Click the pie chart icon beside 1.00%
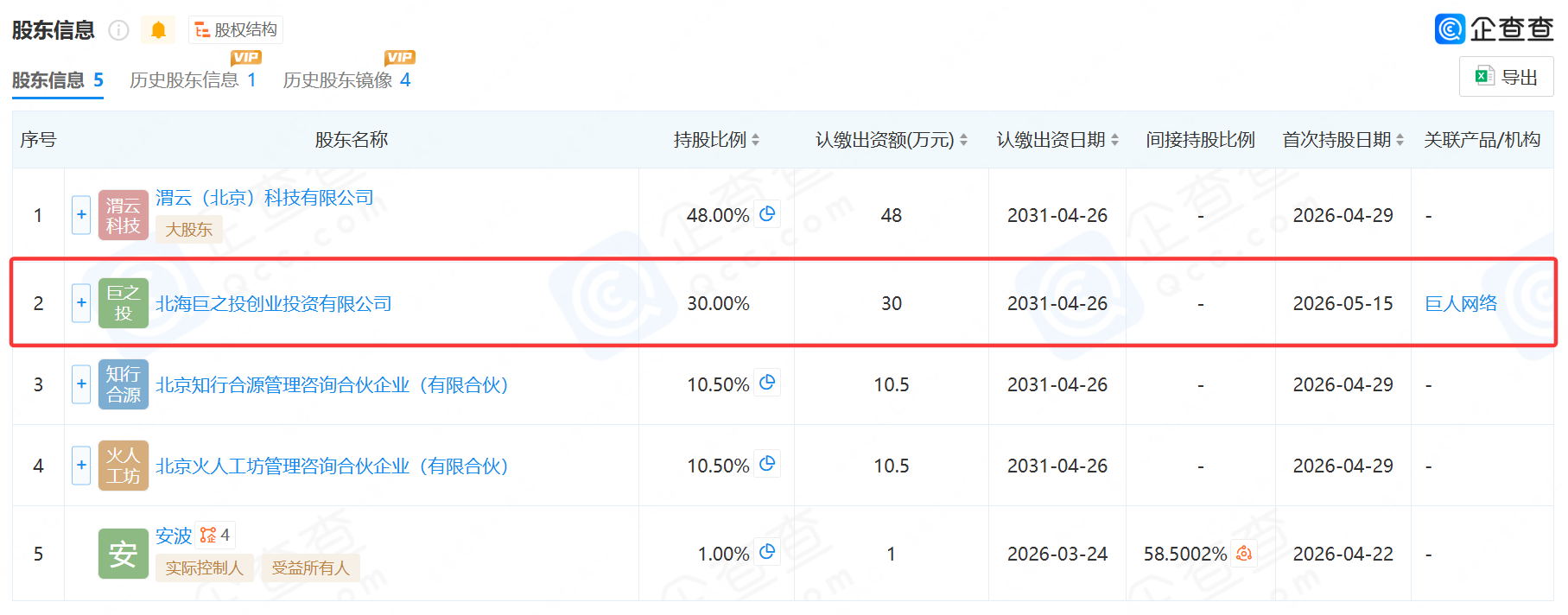 pyautogui.click(x=767, y=552)
